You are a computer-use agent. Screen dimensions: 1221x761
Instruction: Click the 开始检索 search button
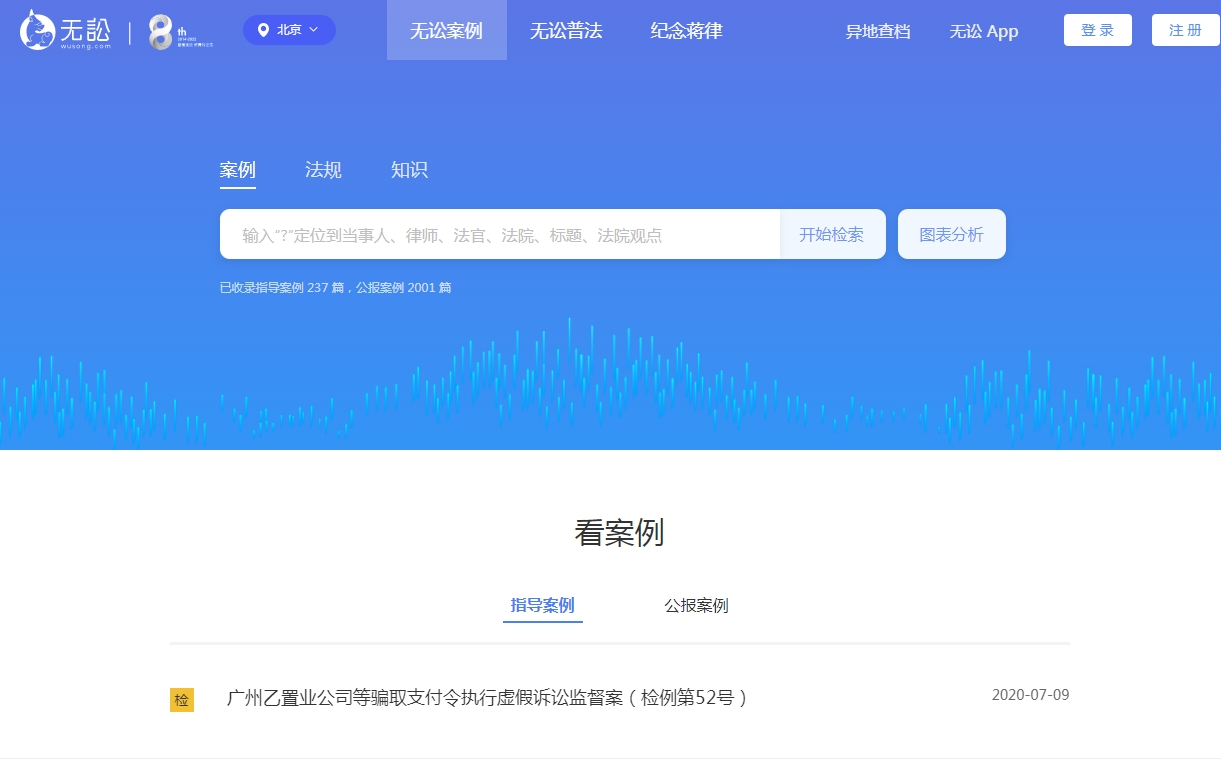tap(832, 233)
